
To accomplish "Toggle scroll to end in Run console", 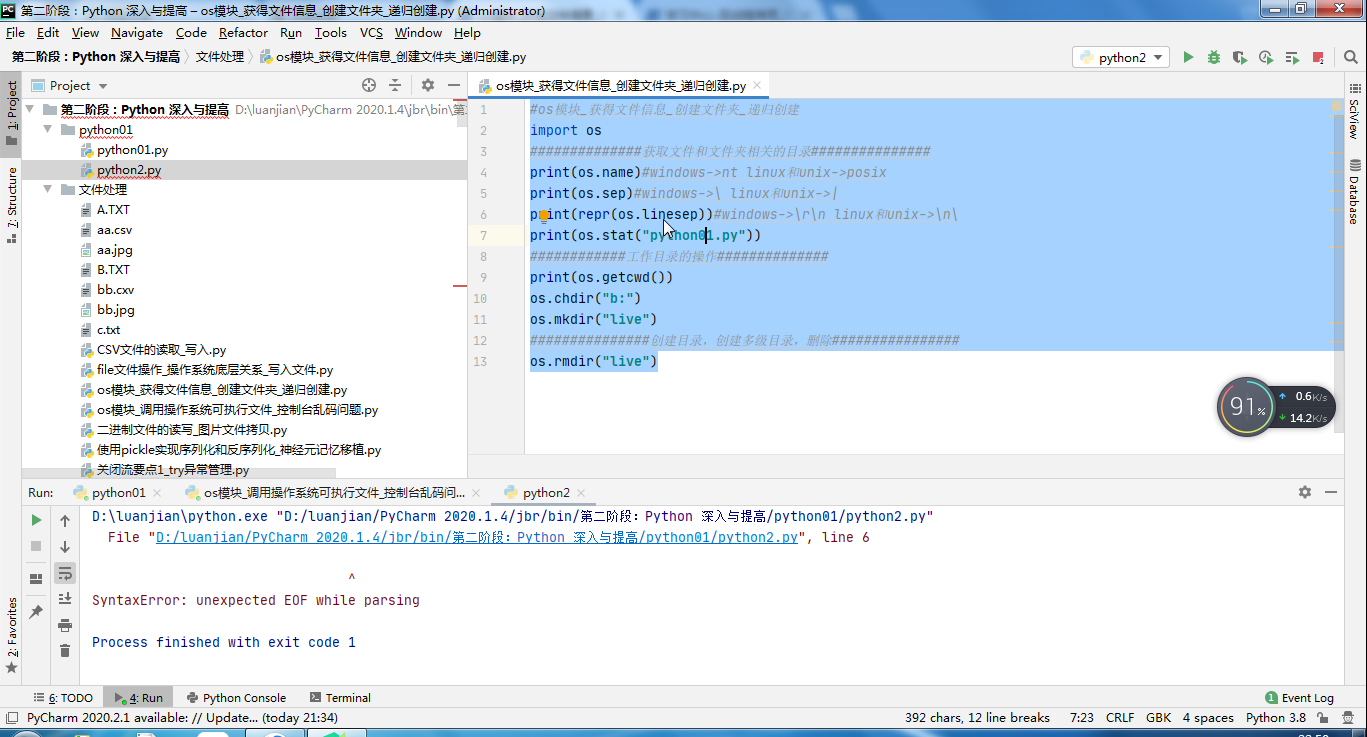I will tap(65, 599).
